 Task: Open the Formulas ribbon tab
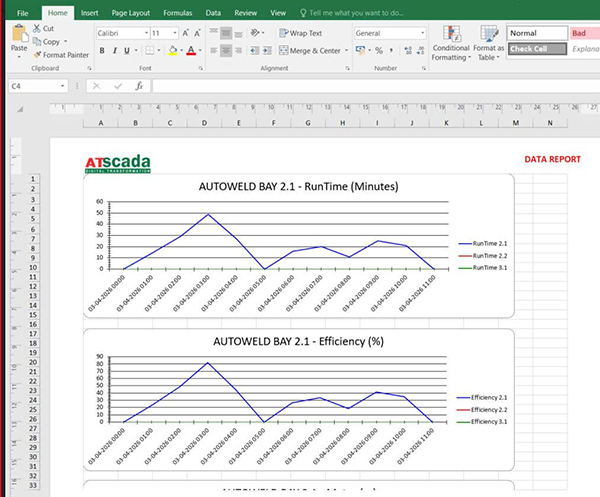[176, 13]
